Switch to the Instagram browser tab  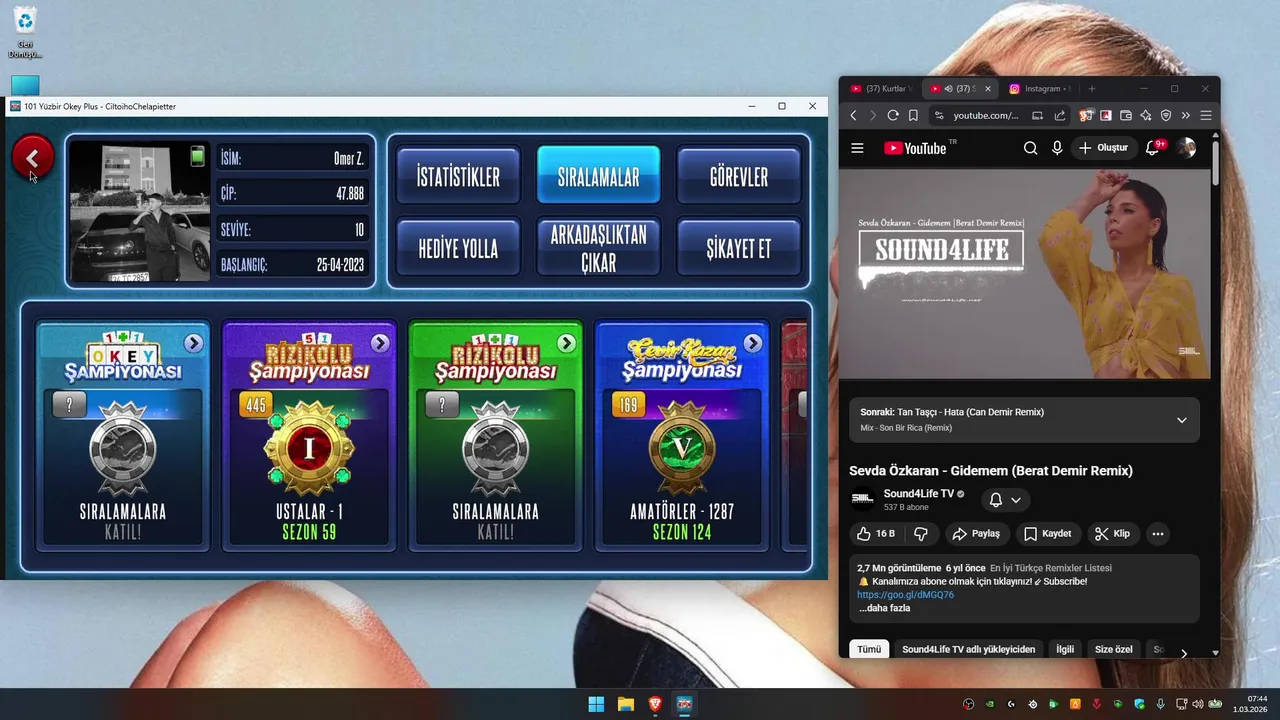(1040, 89)
